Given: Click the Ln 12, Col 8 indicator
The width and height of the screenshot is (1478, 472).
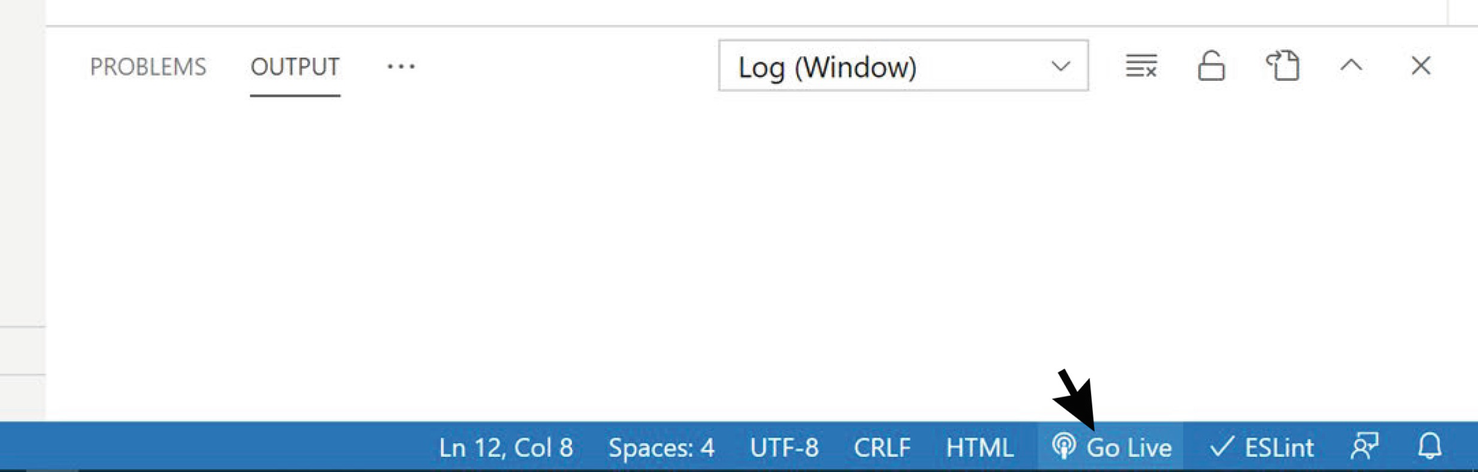Looking at the screenshot, I should tap(506, 447).
